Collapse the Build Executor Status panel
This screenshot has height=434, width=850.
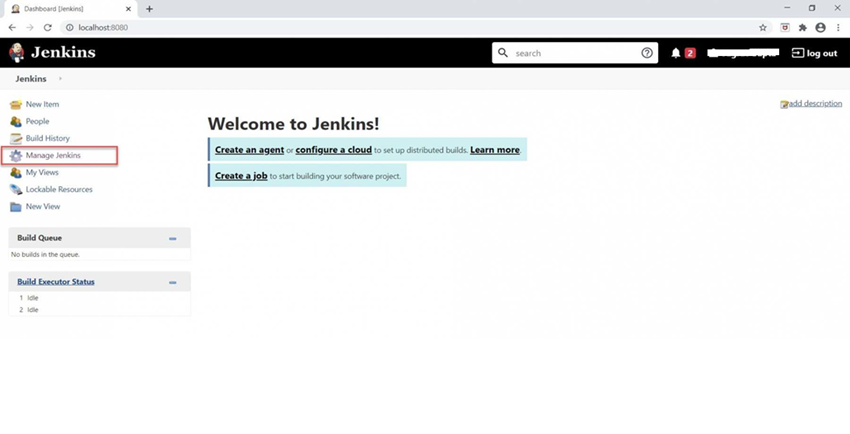pyautogui.click(x=172, y=282)
